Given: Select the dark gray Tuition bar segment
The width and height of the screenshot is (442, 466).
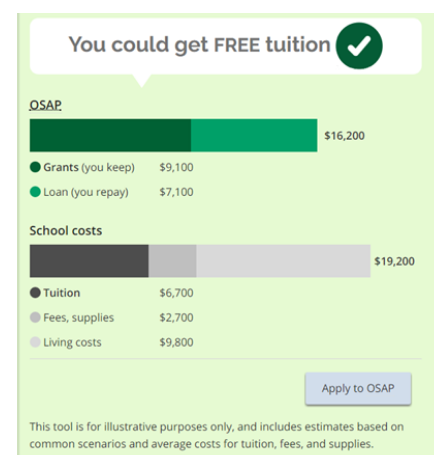Looking at the screenshot, I should [89, 261].
